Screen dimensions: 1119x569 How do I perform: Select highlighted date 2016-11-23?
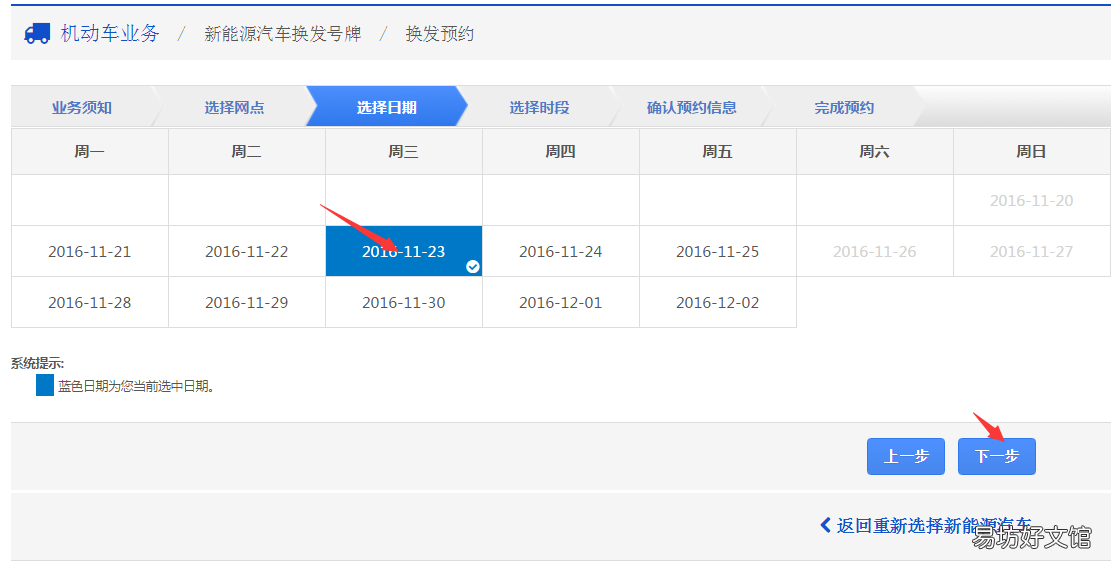click(x=404, y=251)
